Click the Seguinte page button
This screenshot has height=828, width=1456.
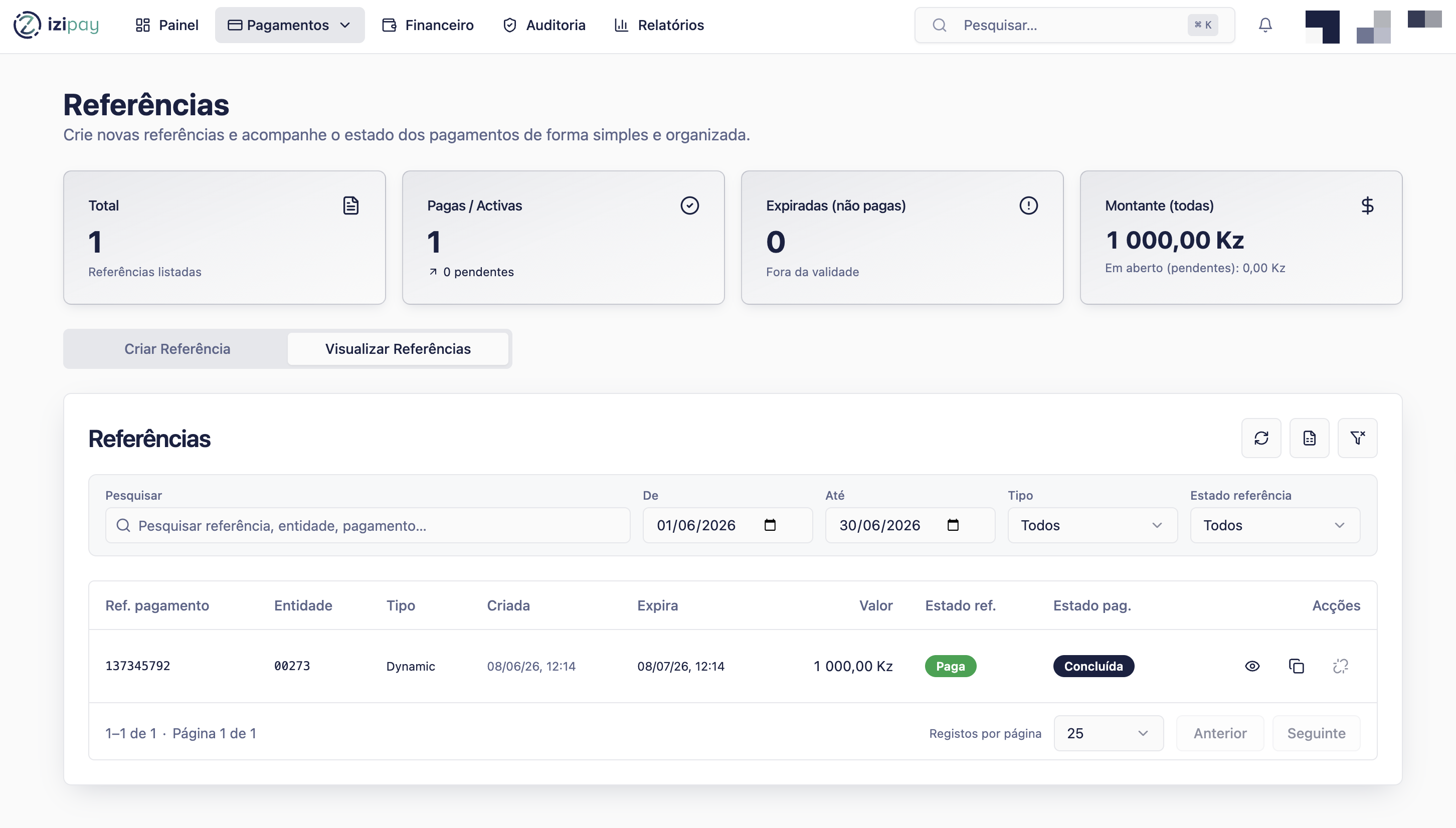(x=1316, y=733)
